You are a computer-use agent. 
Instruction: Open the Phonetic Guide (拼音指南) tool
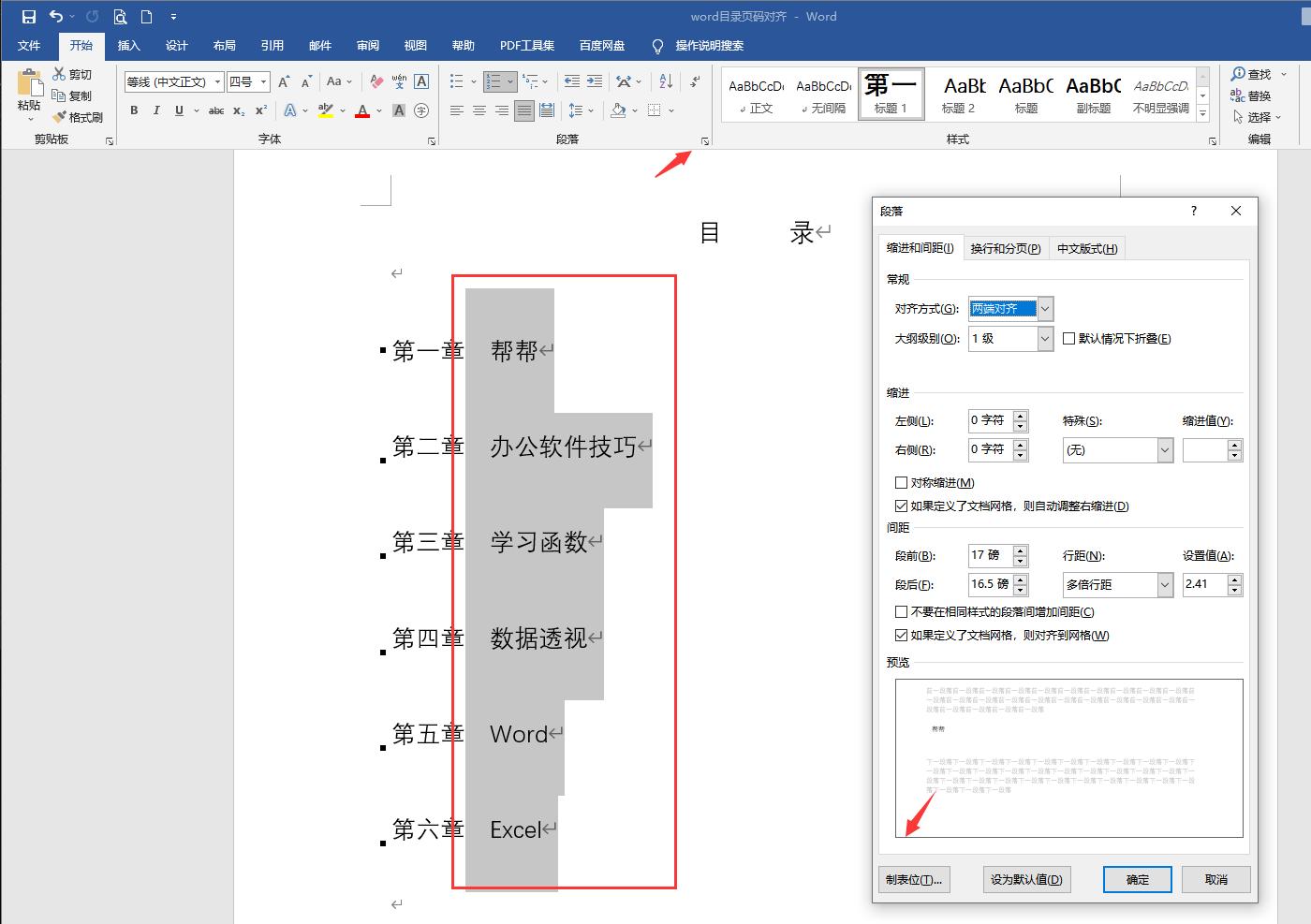click(400, 81)
